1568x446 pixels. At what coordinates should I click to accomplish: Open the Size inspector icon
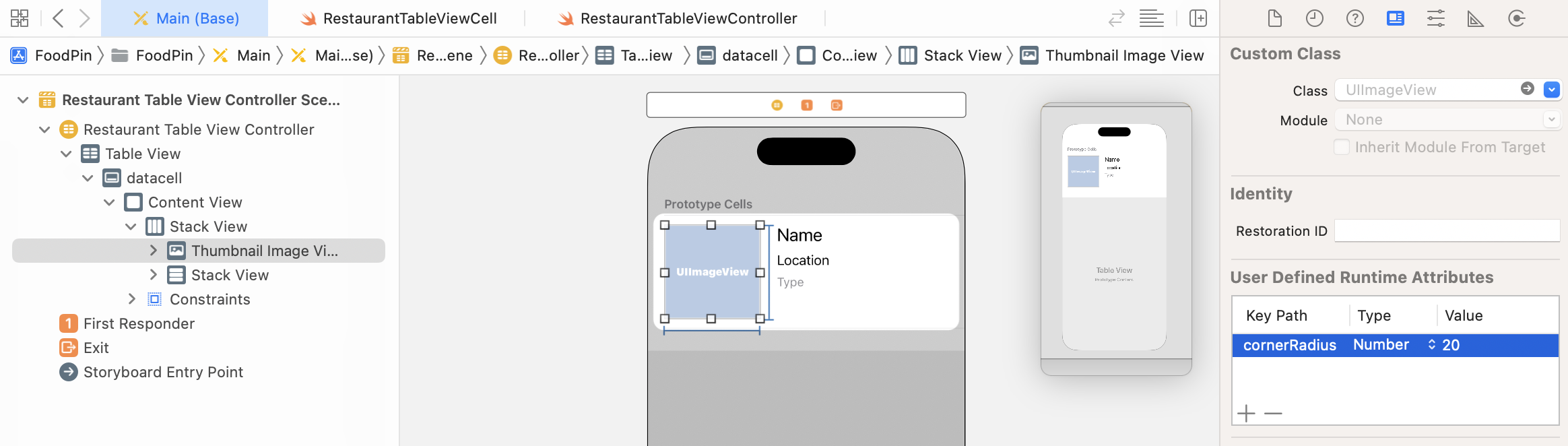(x=1475, y=18)
